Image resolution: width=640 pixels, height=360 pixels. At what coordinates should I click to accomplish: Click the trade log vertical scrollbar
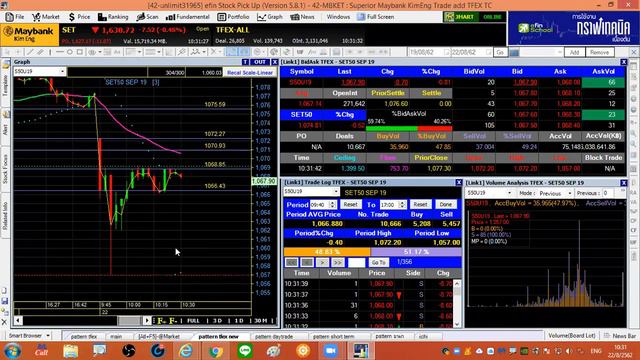click(457, 304)
